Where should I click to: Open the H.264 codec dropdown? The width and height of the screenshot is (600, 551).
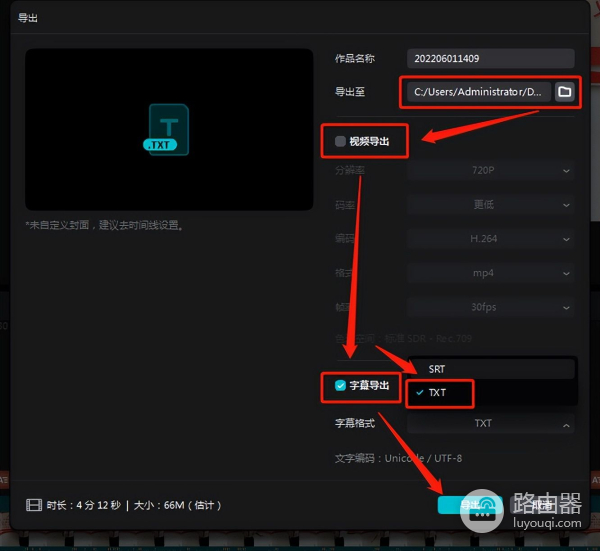point(491,239)
